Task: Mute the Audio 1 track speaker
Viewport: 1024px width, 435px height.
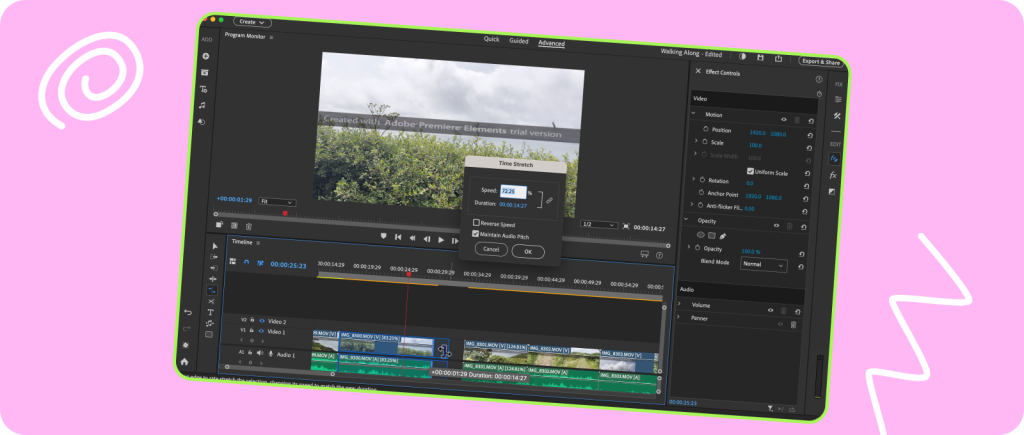Action: [x=259, y=353]
